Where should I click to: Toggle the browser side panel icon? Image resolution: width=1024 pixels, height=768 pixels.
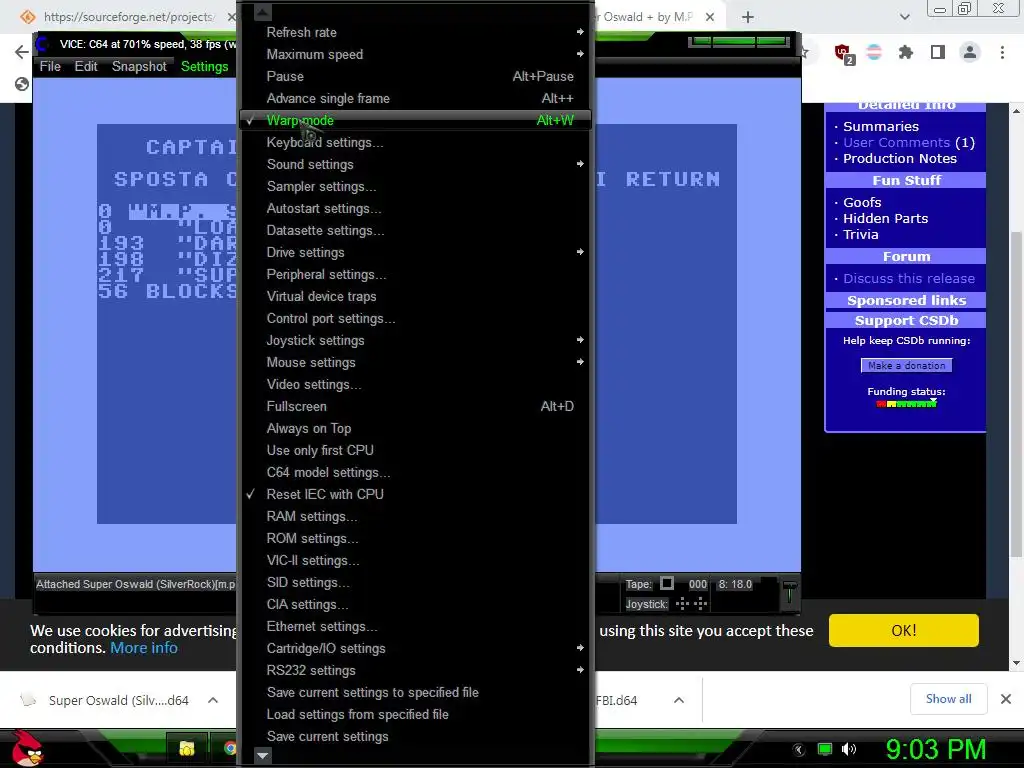click(x=938, y=52)
